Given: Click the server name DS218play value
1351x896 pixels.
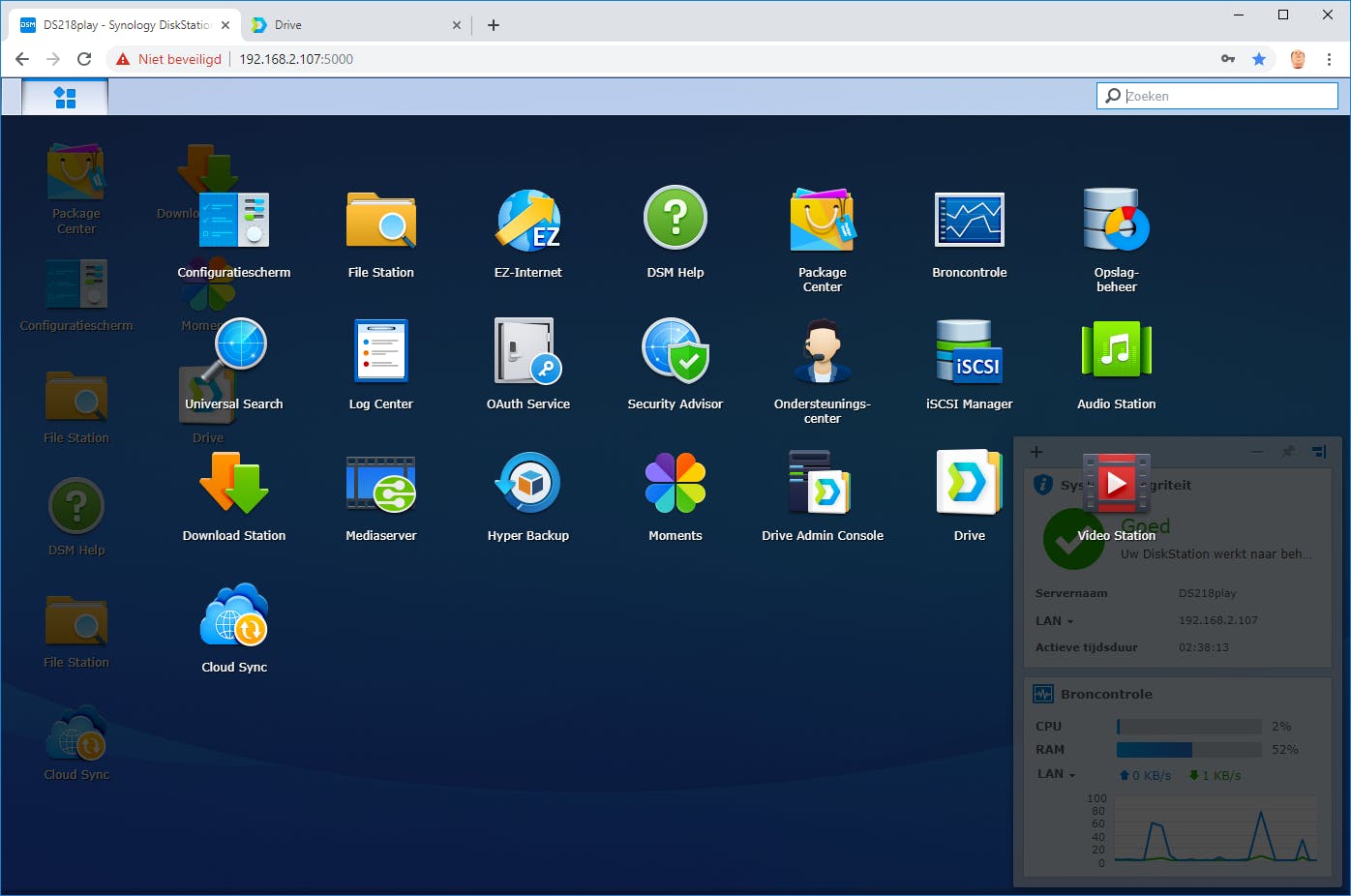Looking at the screenshot, I should 1208,593.
